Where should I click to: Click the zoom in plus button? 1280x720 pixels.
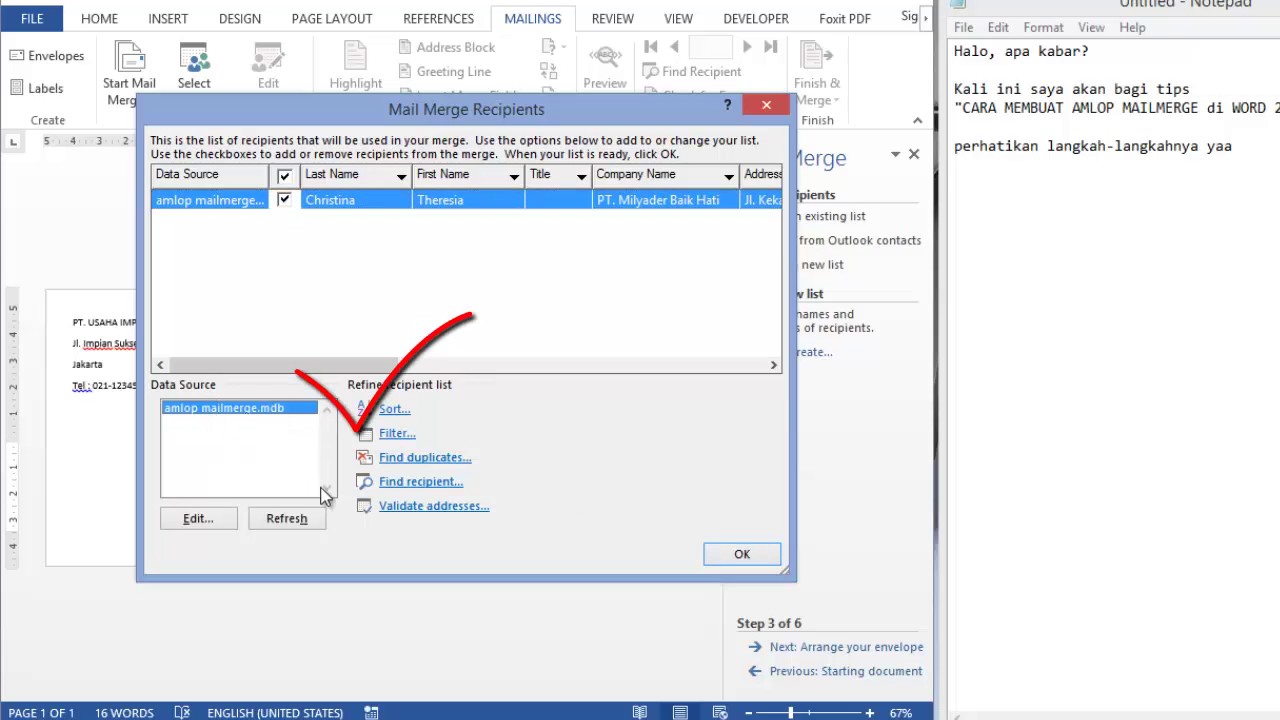[870, 713]
